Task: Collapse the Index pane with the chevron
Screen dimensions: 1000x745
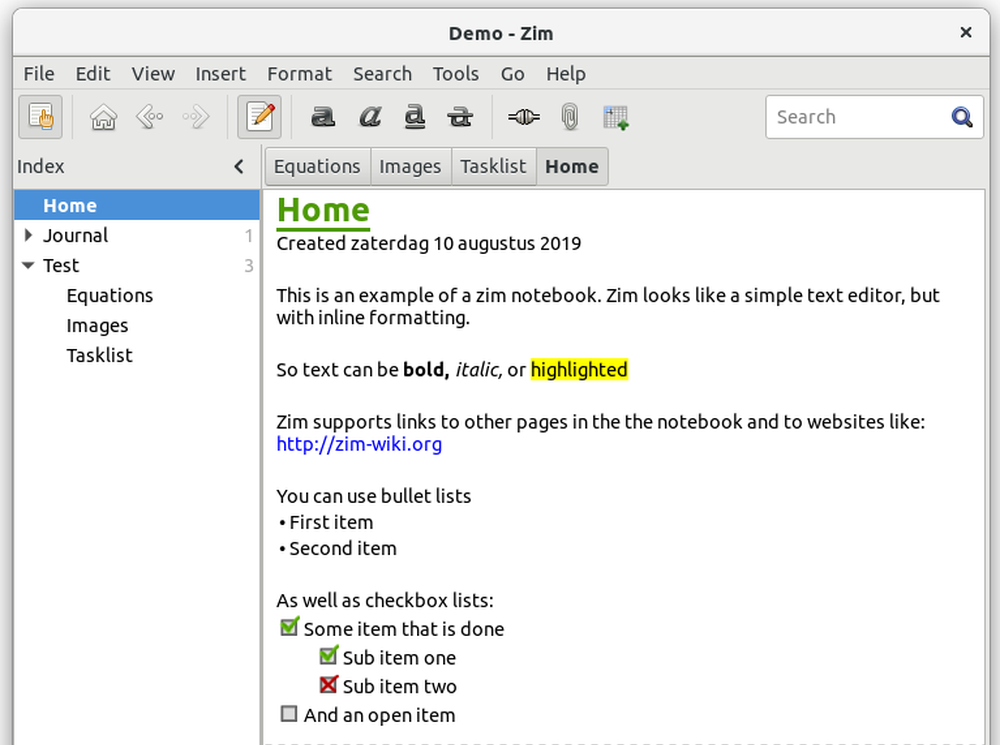Action: (239, 166)
